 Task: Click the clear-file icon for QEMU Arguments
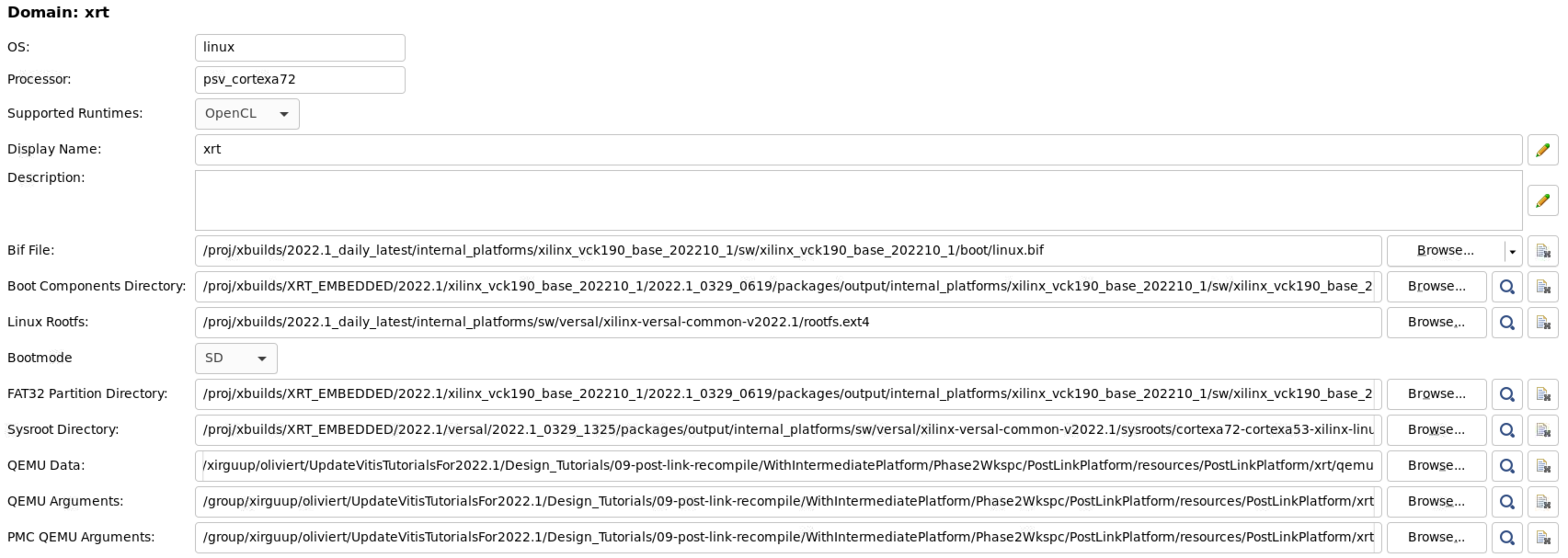[1542, 502]
